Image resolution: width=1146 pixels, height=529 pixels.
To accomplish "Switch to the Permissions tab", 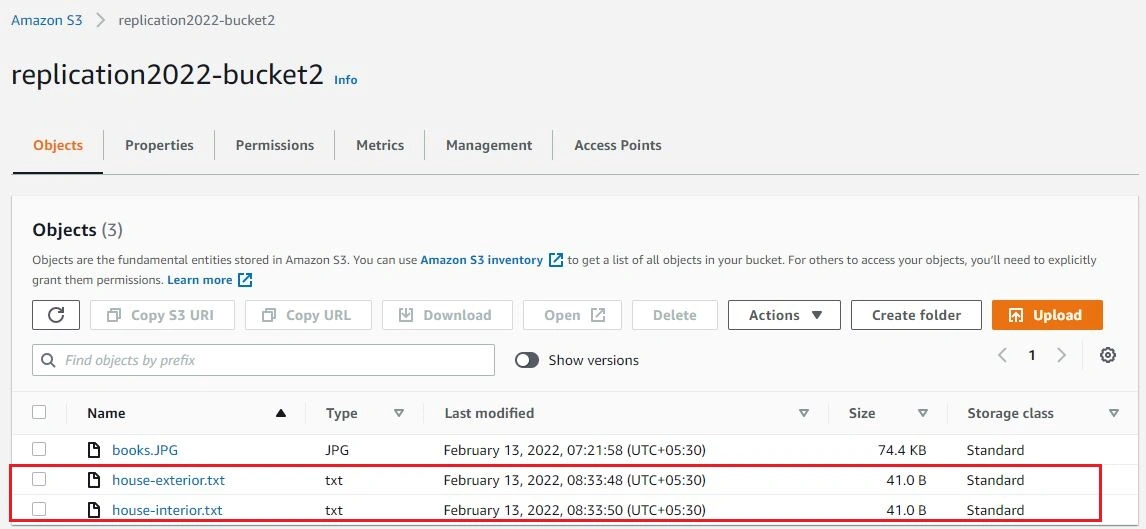I will coord(275,145).
